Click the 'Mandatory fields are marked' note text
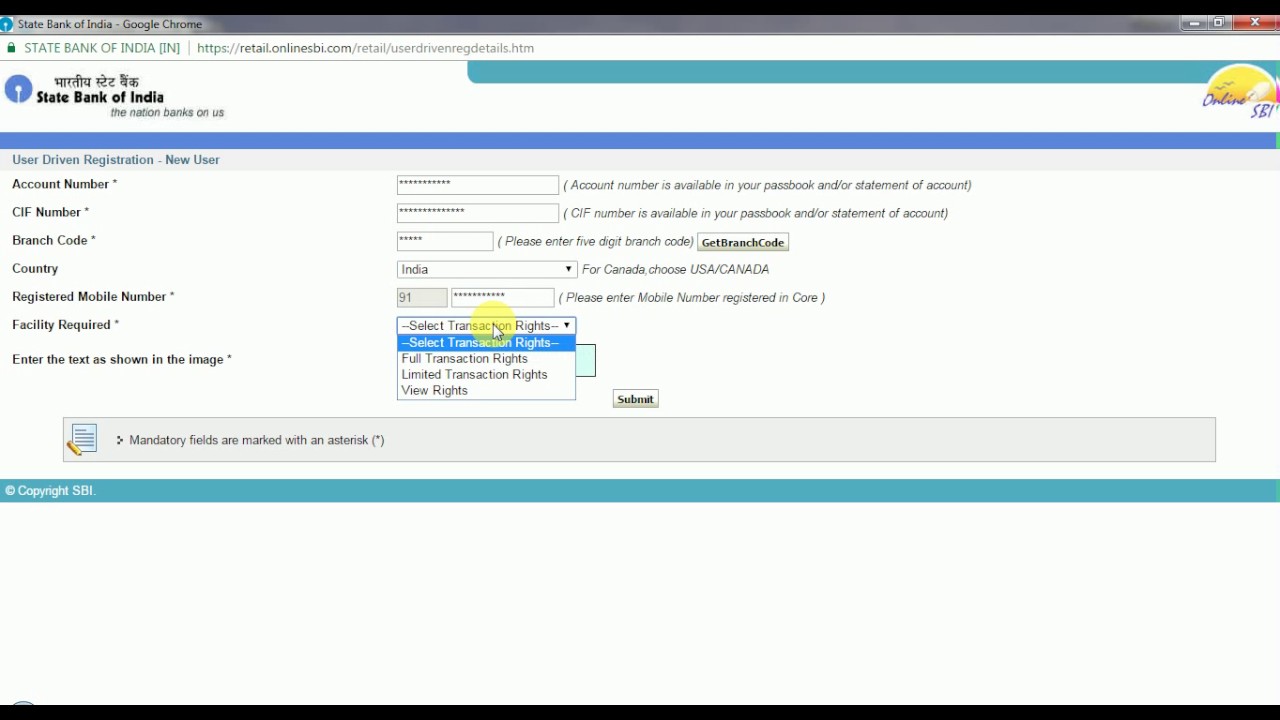This screenshot has width=1280, height=720. coord(256,440)
